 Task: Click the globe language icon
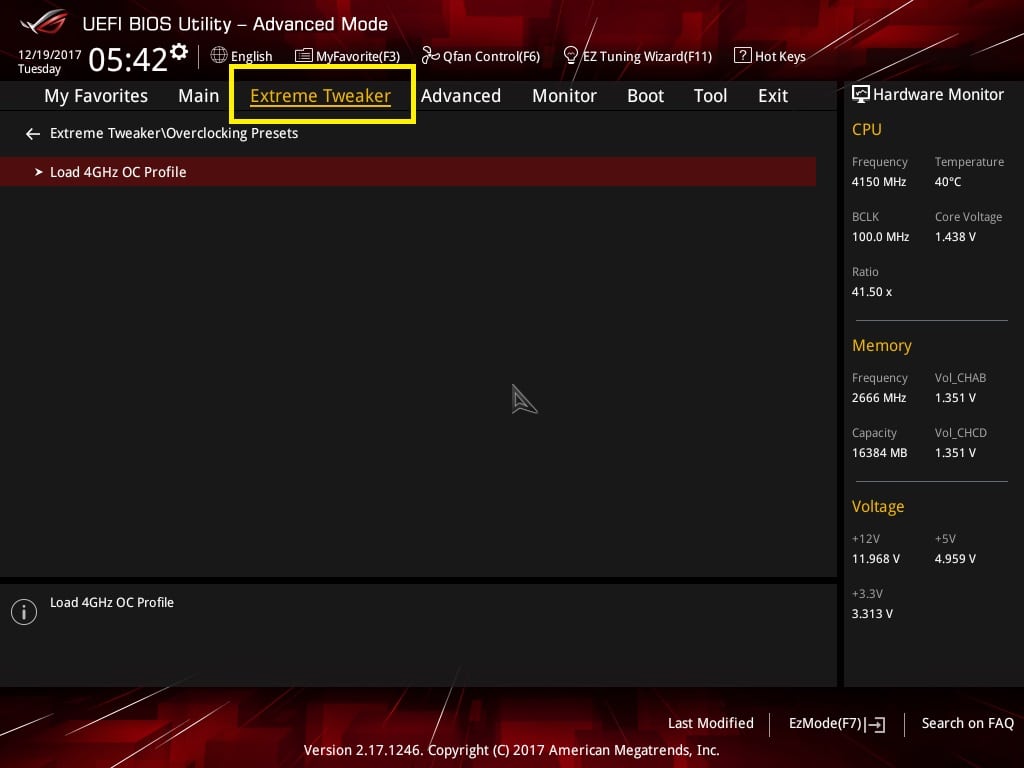(219, 55)
